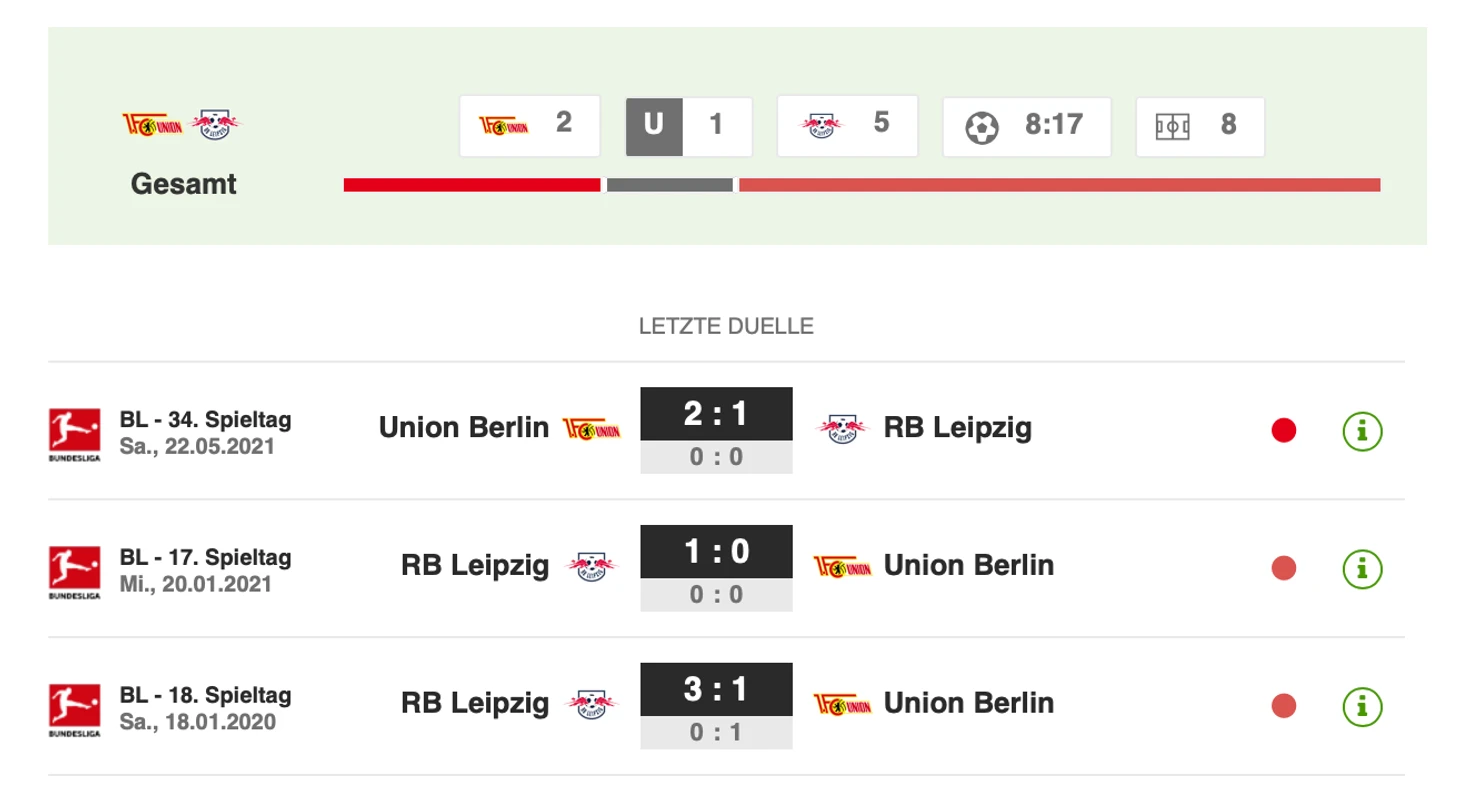Open the 1:0 score of 20.01.2021
The width and height of the screenshot is (1460, 807).
[x=716, y=552]
